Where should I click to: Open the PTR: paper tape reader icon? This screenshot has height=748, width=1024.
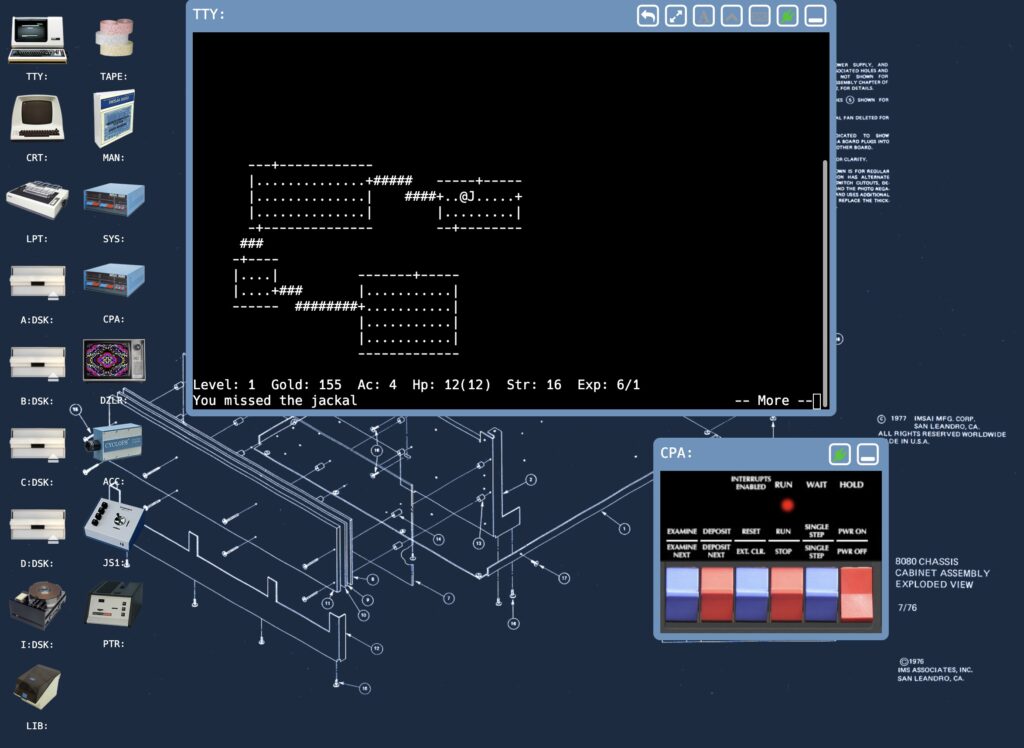(x=114, y=604)
